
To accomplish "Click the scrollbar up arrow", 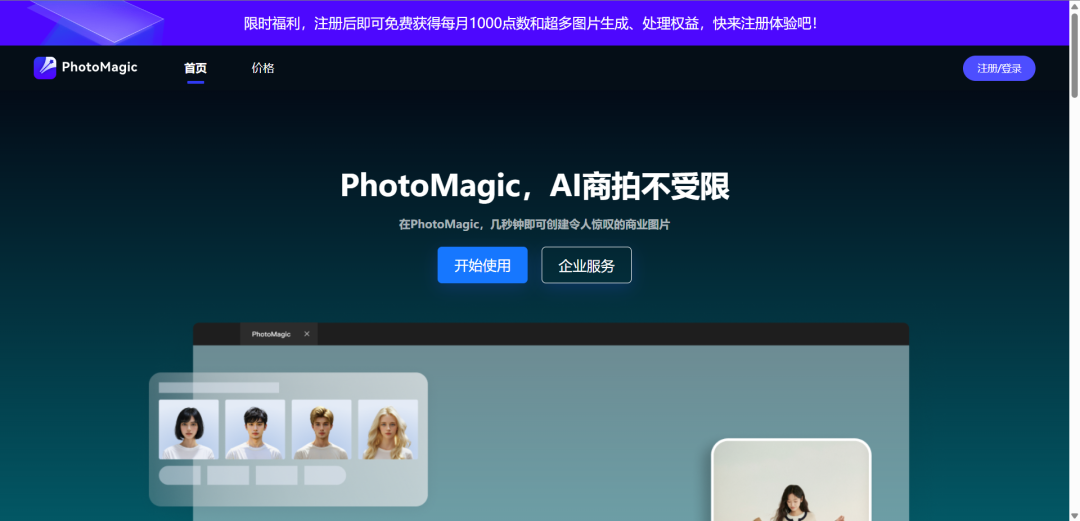I will point(1073,7).
